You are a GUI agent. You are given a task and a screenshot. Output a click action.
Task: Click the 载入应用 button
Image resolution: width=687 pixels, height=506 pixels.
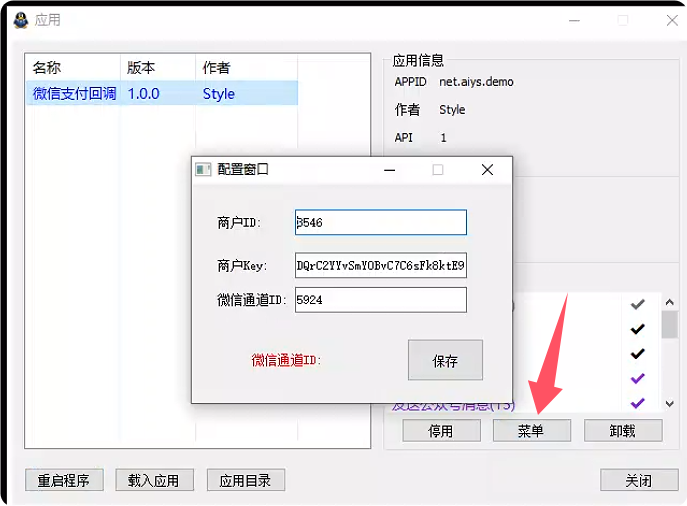(154, 480)
